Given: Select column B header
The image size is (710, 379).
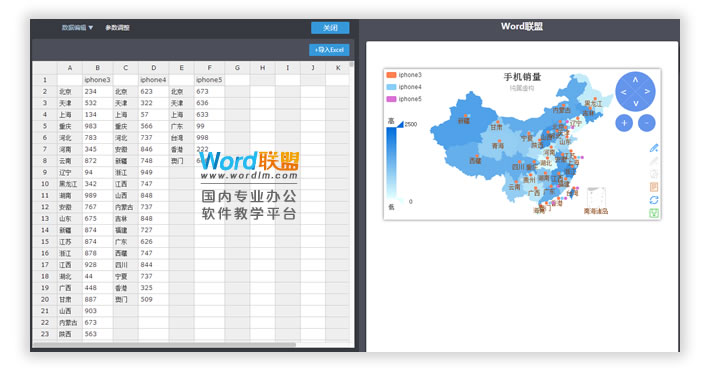Looking at the screenshot, I should pyautogui.click(x=97, y=68).
